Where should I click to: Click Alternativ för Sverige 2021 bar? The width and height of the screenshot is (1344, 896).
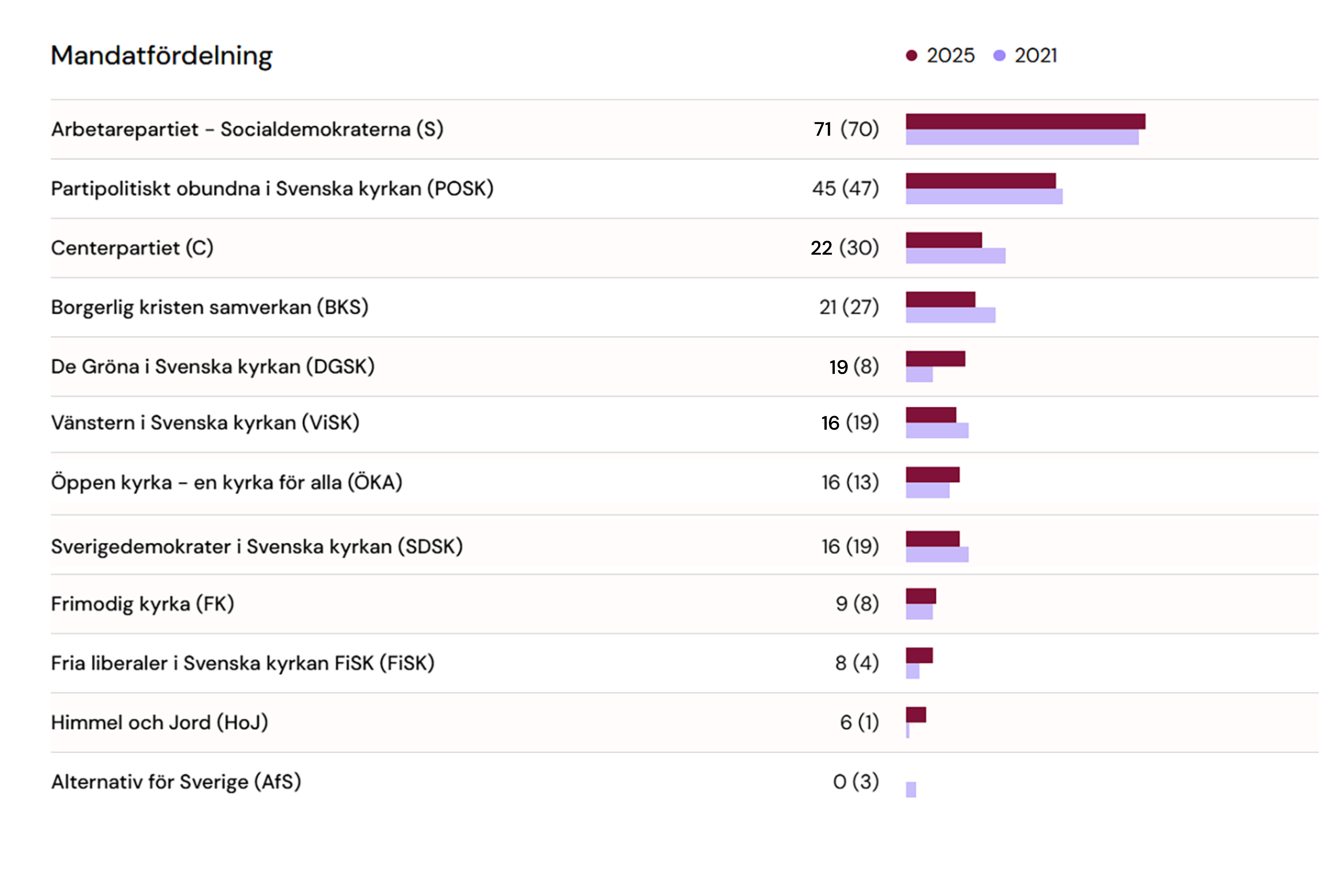coord(911,790)
